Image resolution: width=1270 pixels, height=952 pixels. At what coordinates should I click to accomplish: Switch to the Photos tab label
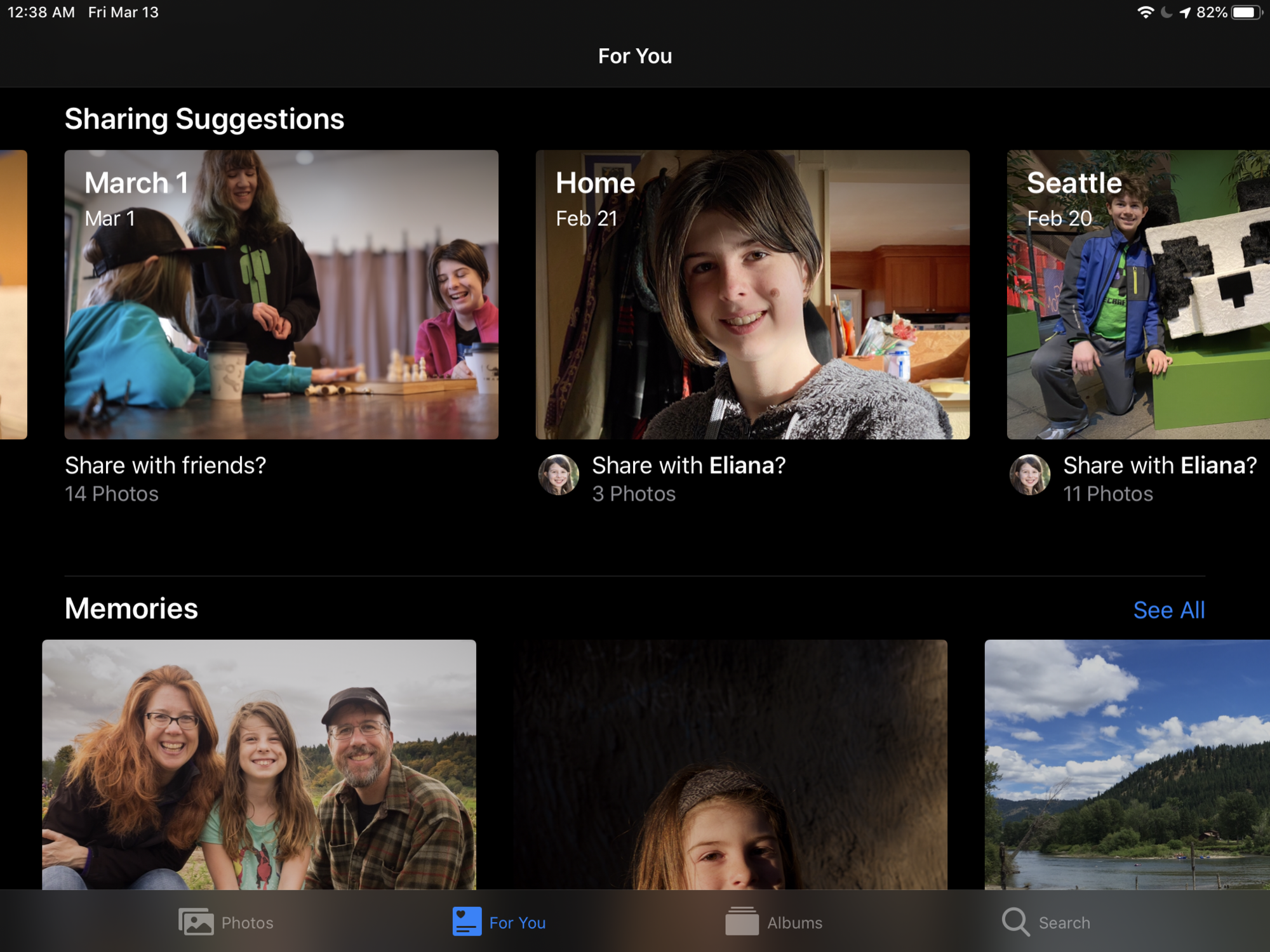point(247,923)
